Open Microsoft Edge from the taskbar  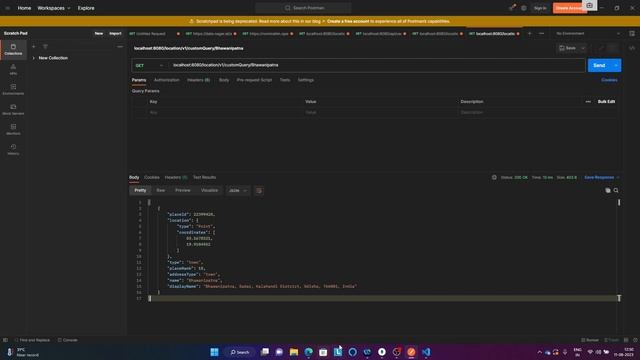[309, 352]
